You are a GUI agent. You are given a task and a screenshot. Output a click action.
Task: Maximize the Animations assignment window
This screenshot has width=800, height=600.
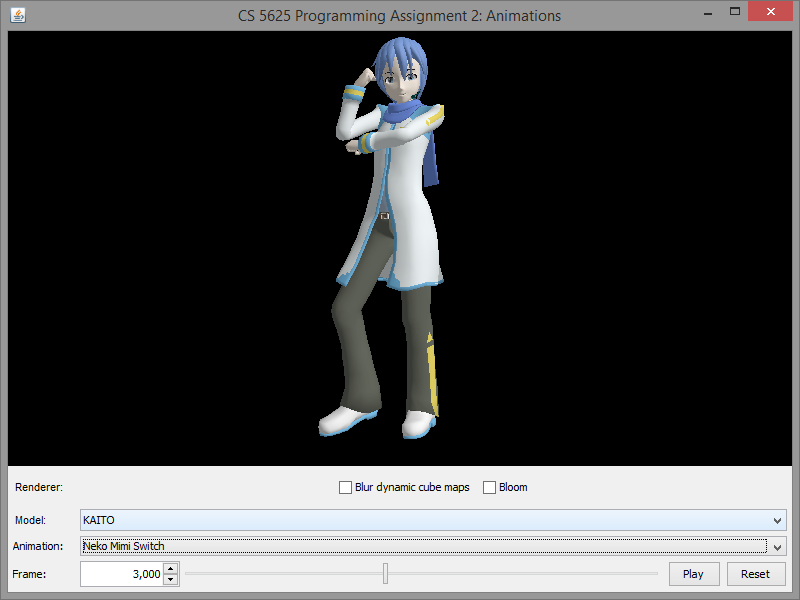735,12
